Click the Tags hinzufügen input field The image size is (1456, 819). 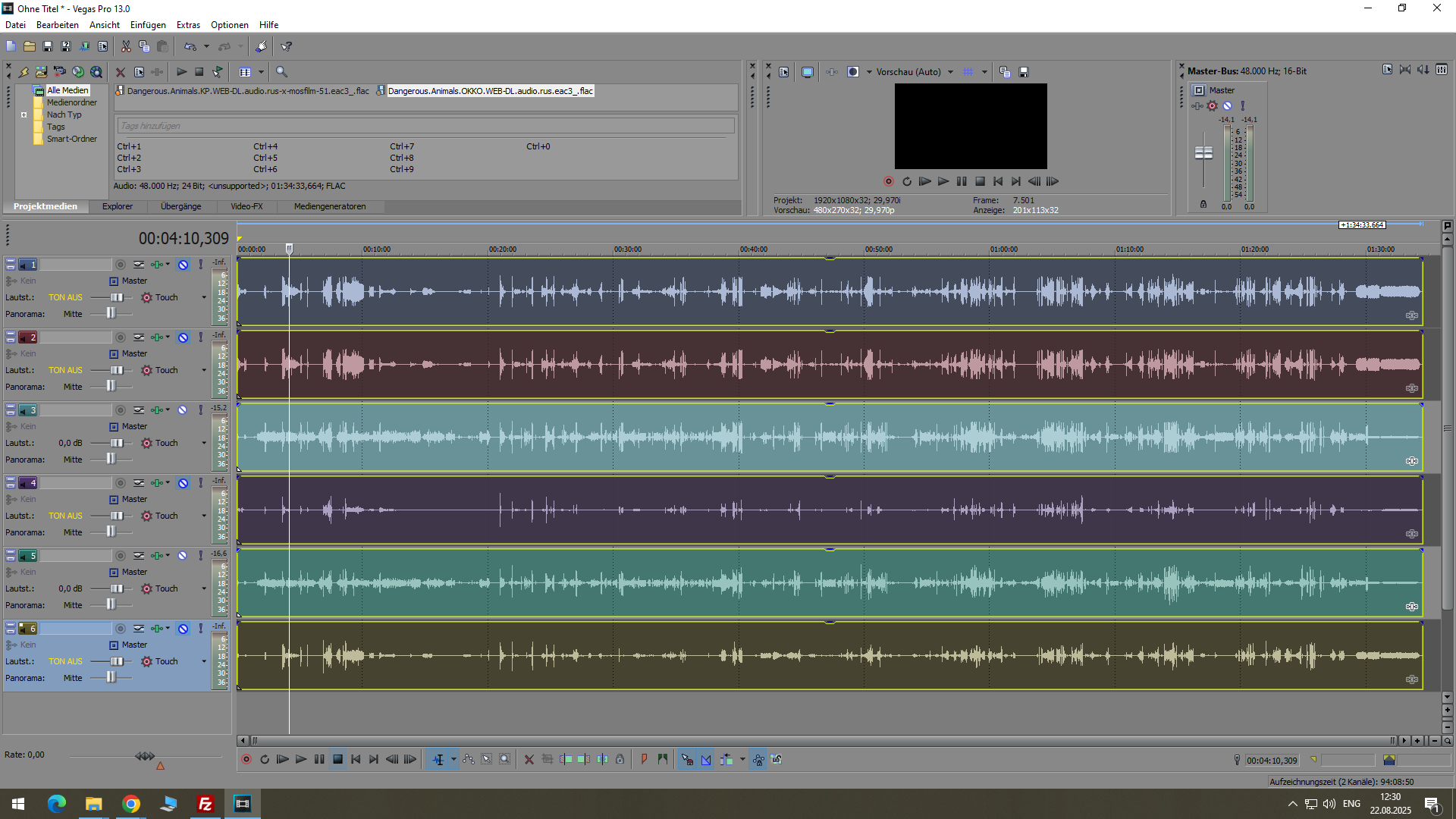click(425, 126)
